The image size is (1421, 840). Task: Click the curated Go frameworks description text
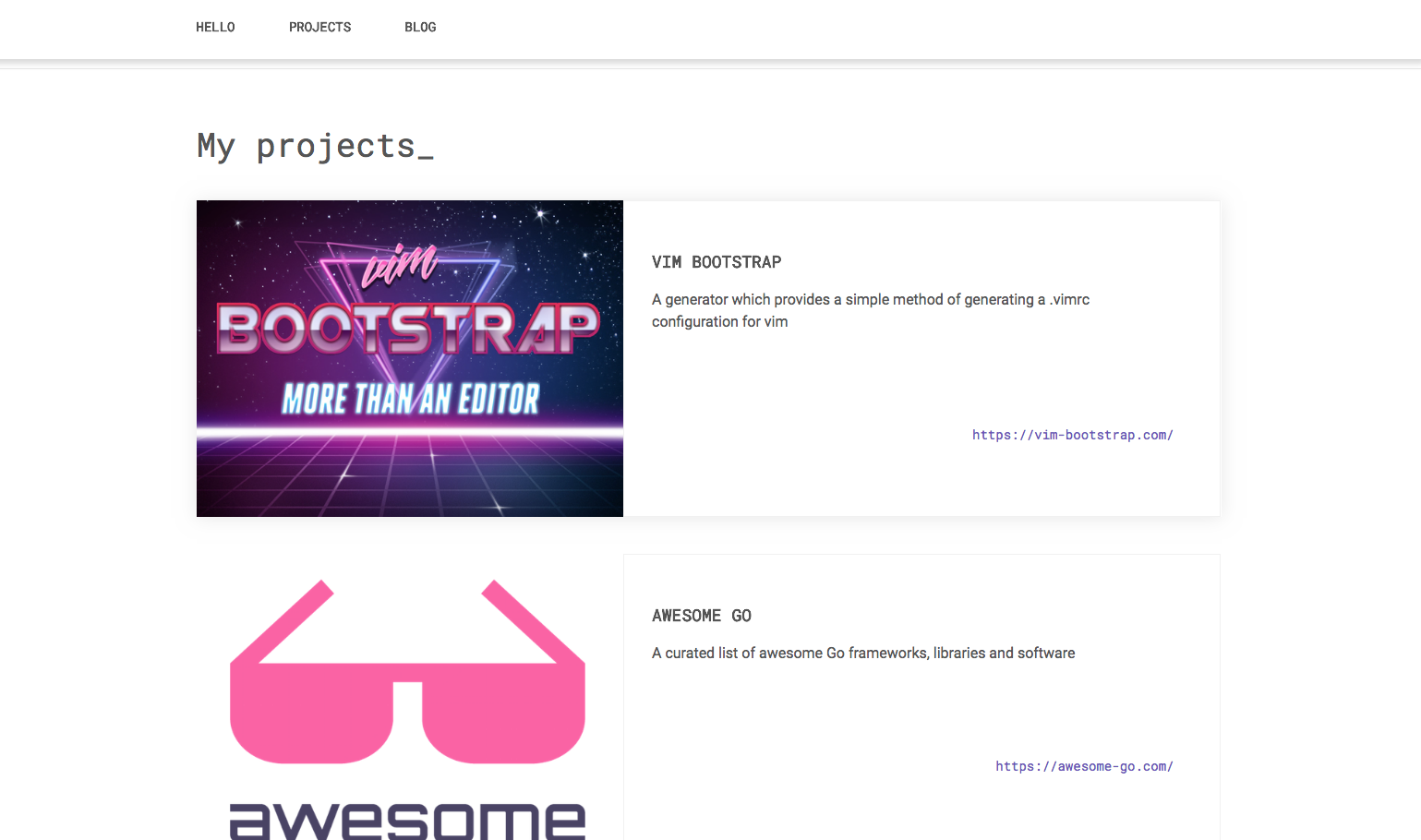tap(863, 653)
